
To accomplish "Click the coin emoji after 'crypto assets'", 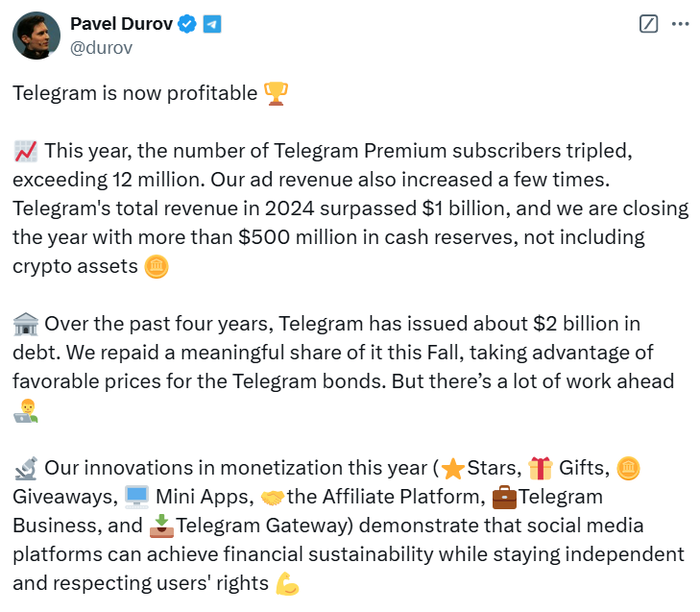I will coord(156,267).
